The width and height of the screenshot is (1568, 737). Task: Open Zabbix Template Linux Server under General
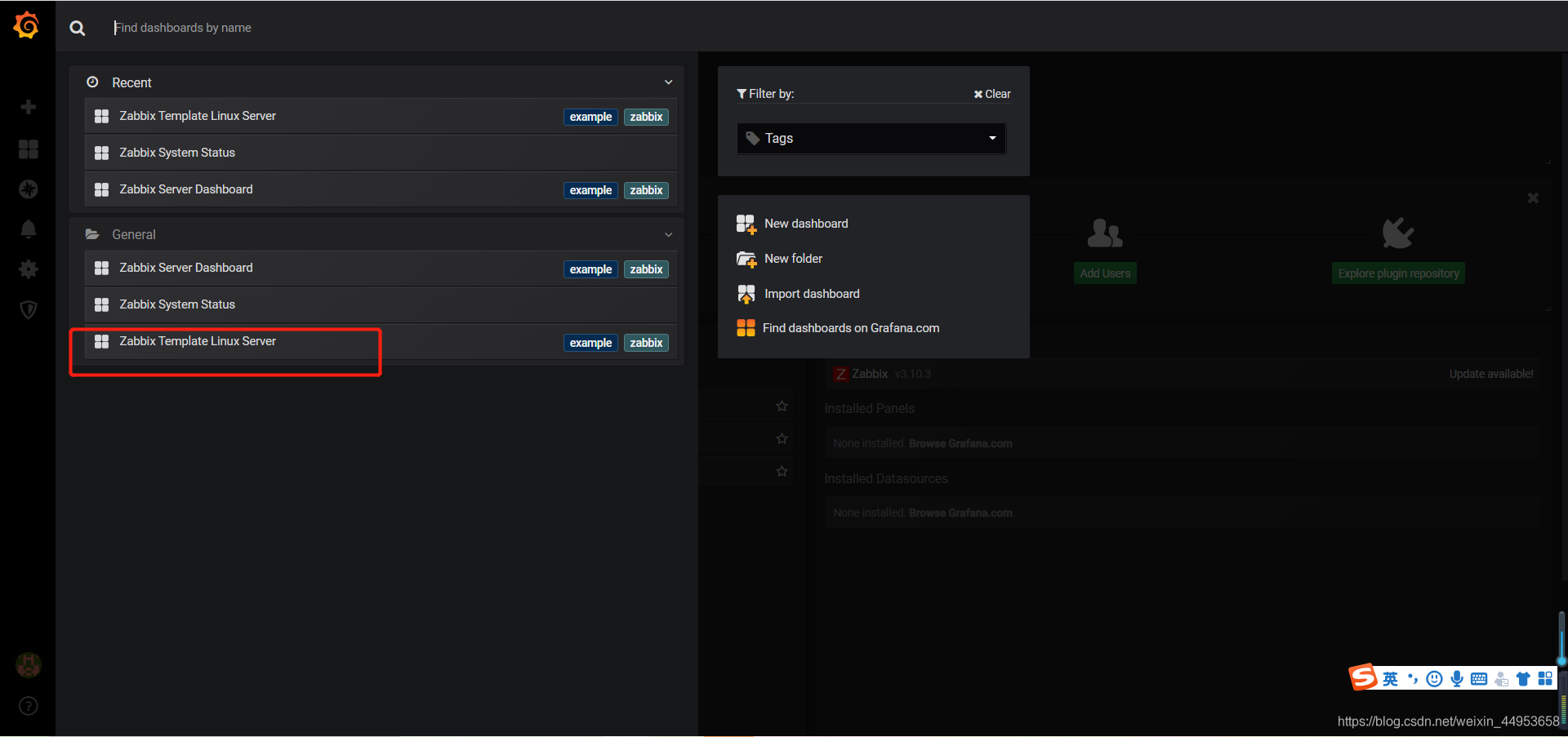[381, 341]
